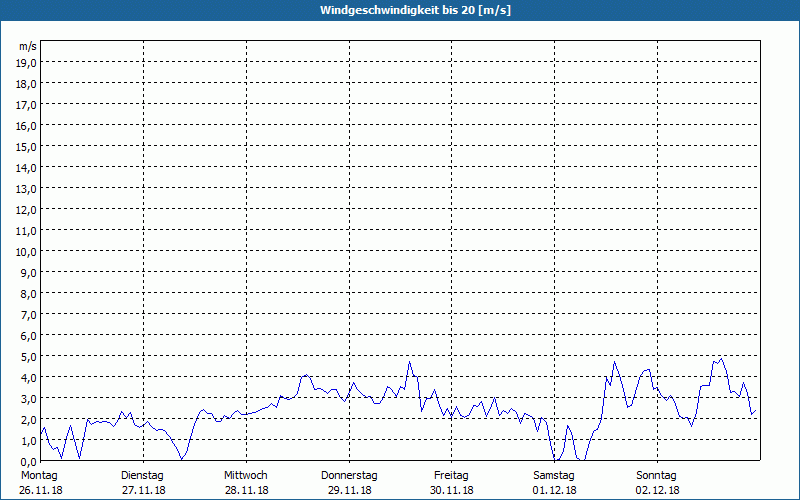Image resolution: width=800 pixels, height=500 pixels.
Task: Click the y-axis value 11,0
Action: [x=26, y=231]
